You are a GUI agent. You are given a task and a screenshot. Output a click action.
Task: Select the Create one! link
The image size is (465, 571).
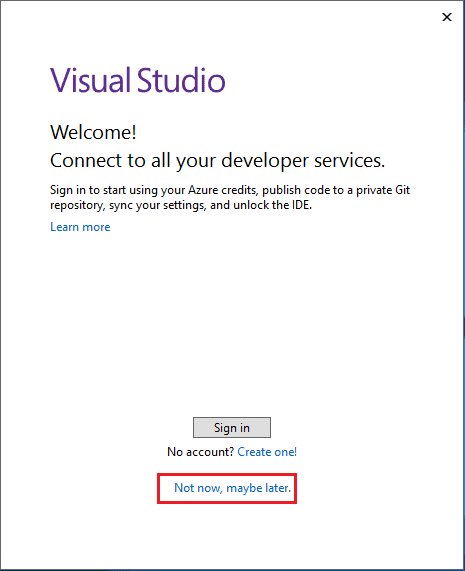coord(267,452)
